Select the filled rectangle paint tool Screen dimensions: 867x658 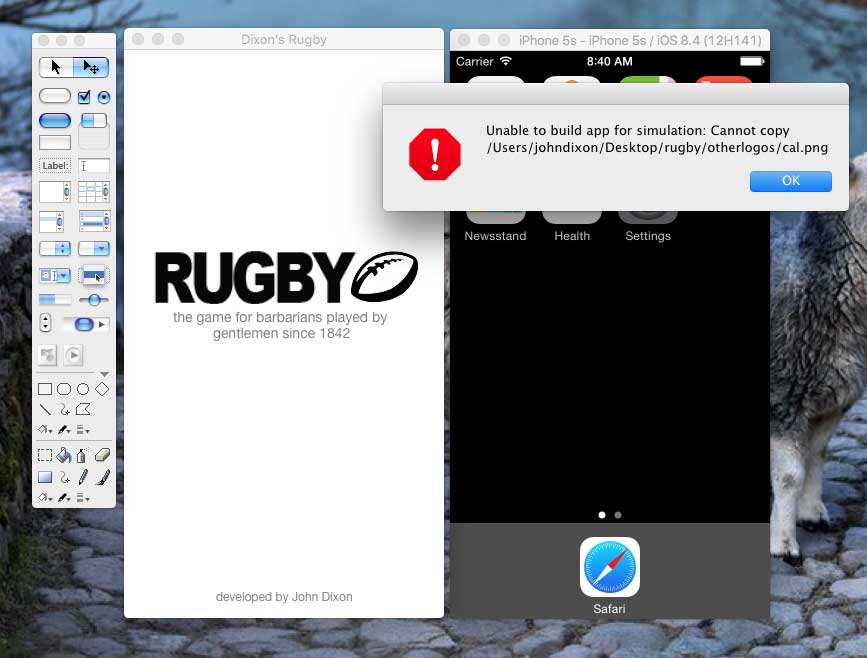pyautogui.click(x=45, y=477)
